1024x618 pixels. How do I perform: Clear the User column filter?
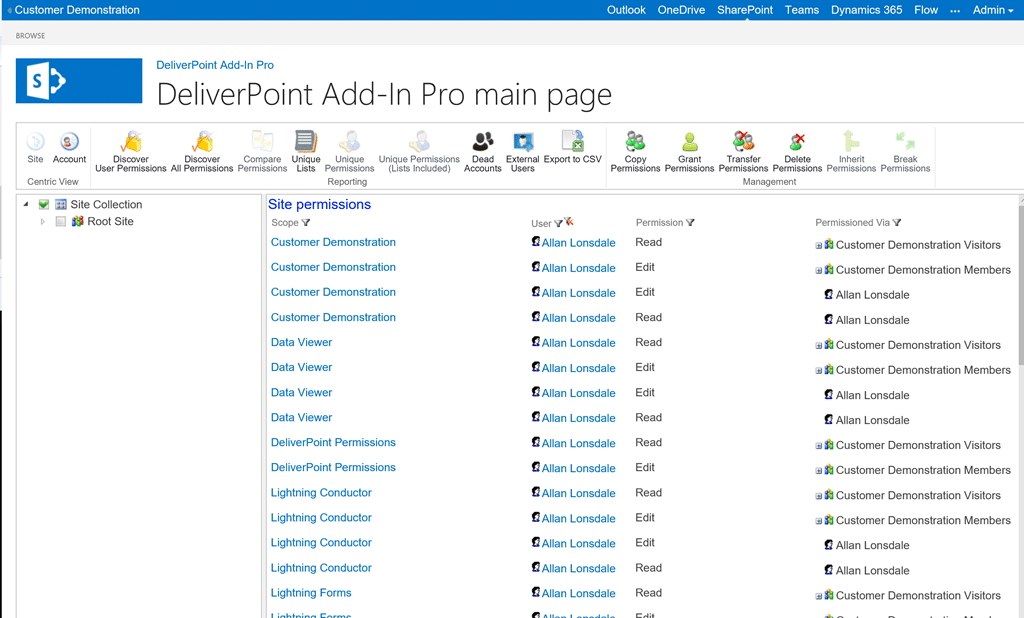[569, 222]
